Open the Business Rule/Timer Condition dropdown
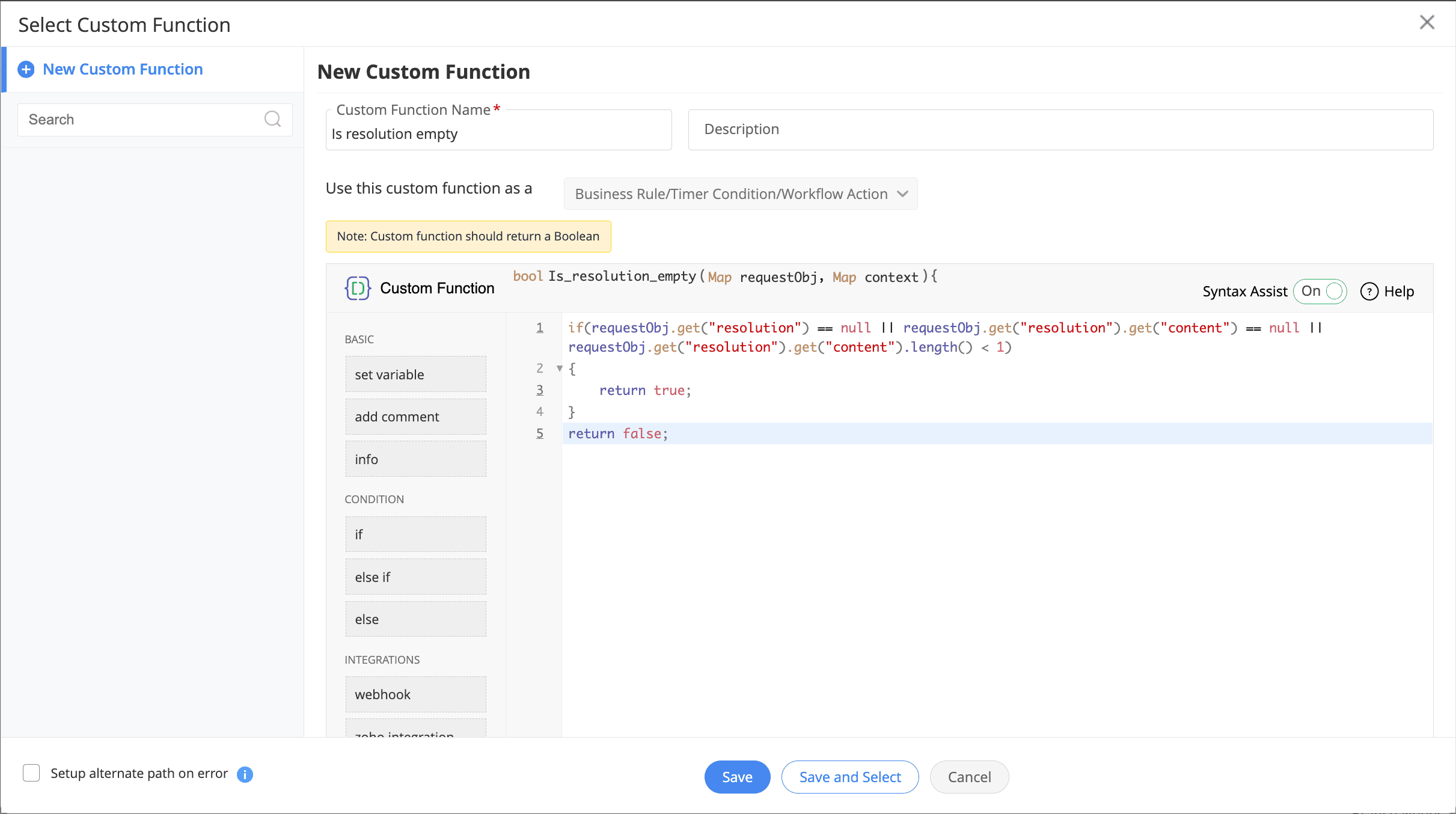 (740, 194)
